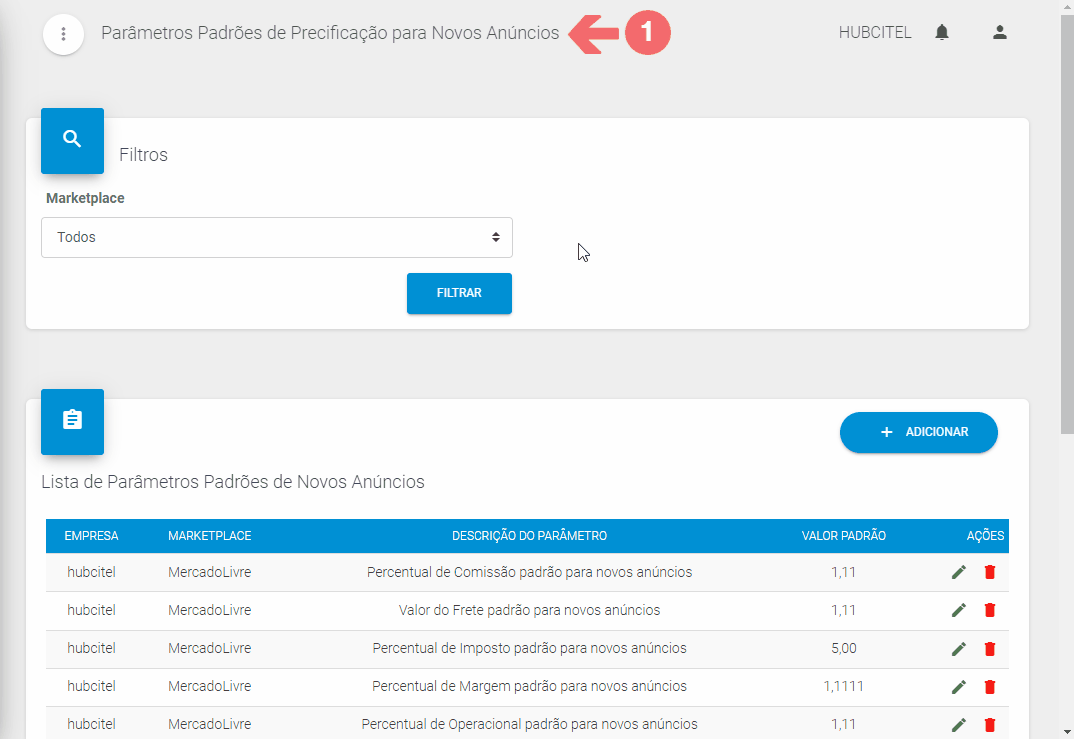The height and width of the screenshot is (739, 1074).
Task: Click 'Percentual de Margem padrão para novos anúncios'
Action: click(x=529, y=686)
